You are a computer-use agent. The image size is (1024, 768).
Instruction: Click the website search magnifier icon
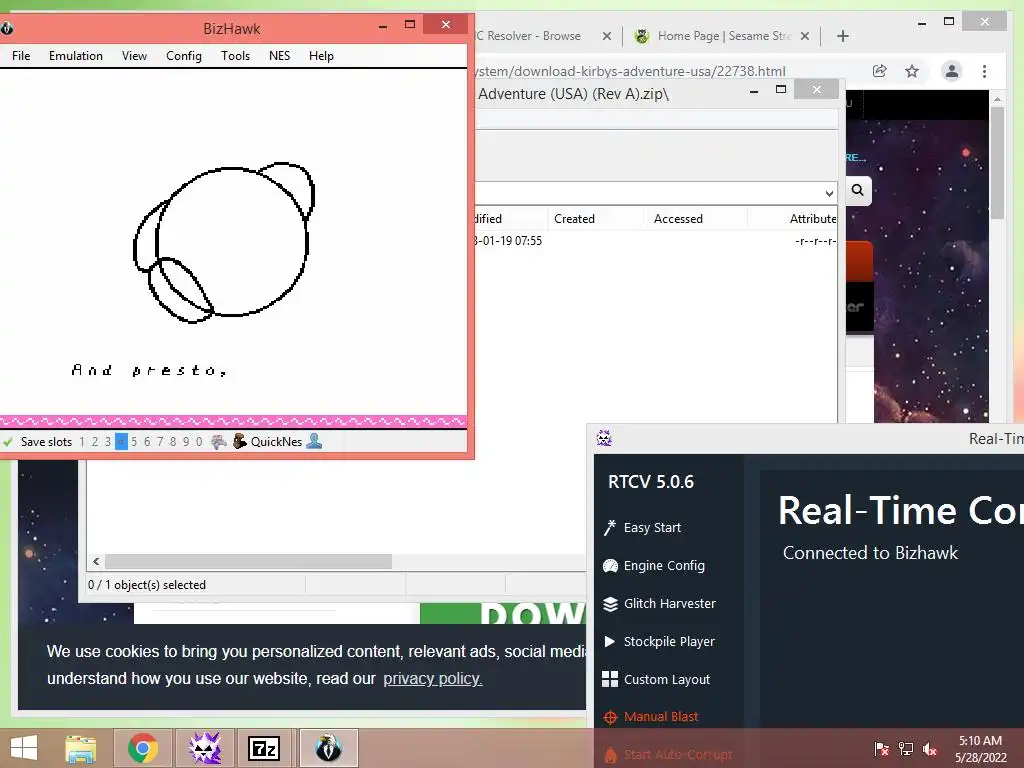coord(857,190)
